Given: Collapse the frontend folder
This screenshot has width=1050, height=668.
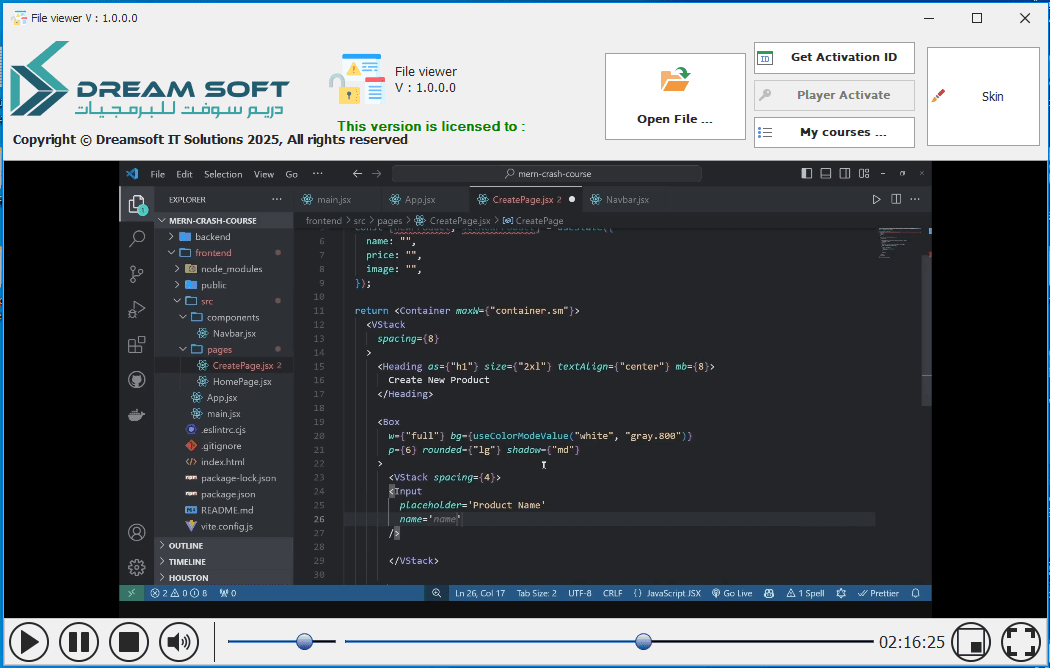Looking at the screenshot, I should 224,253.
